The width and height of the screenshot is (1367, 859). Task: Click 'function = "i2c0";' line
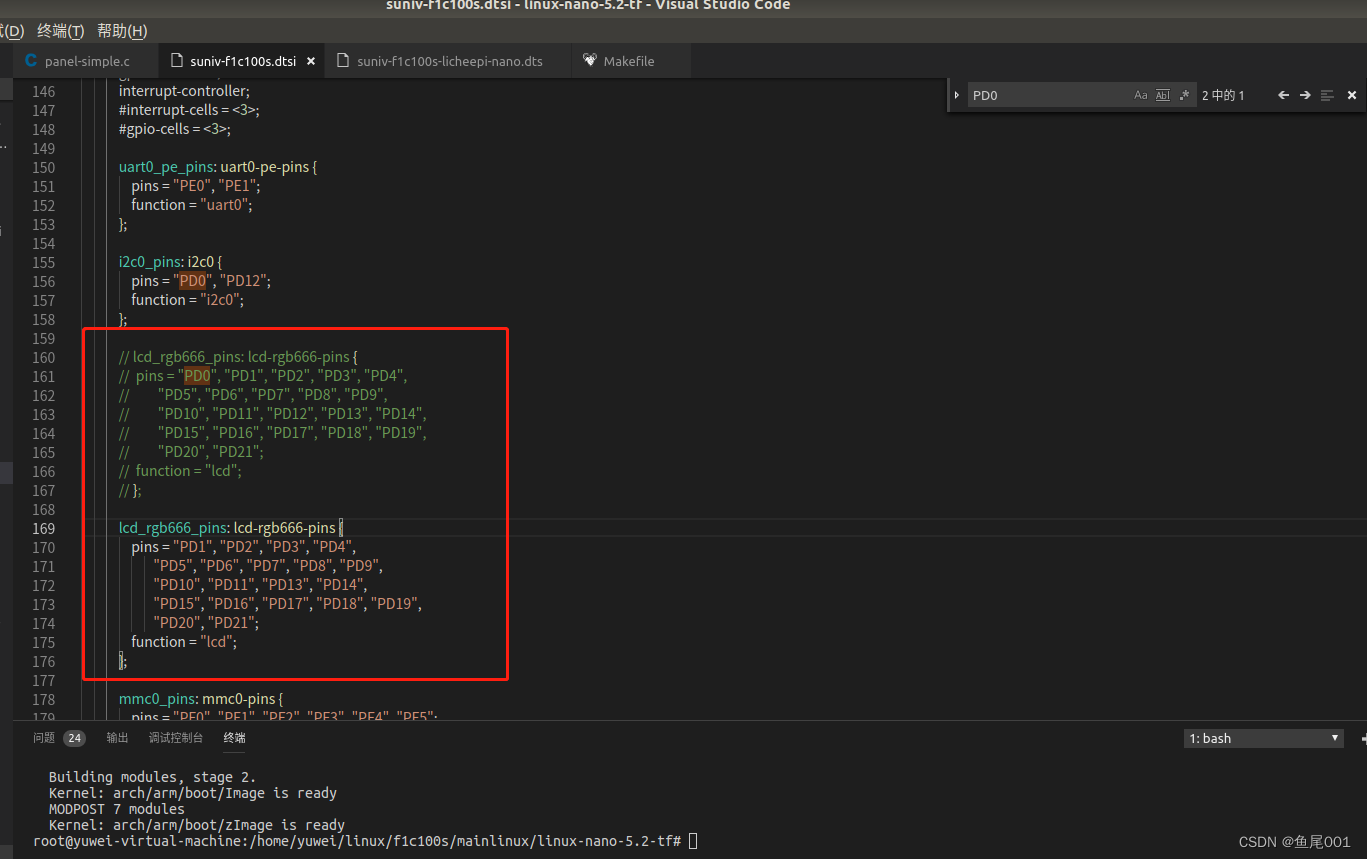(x=188, y=300)
